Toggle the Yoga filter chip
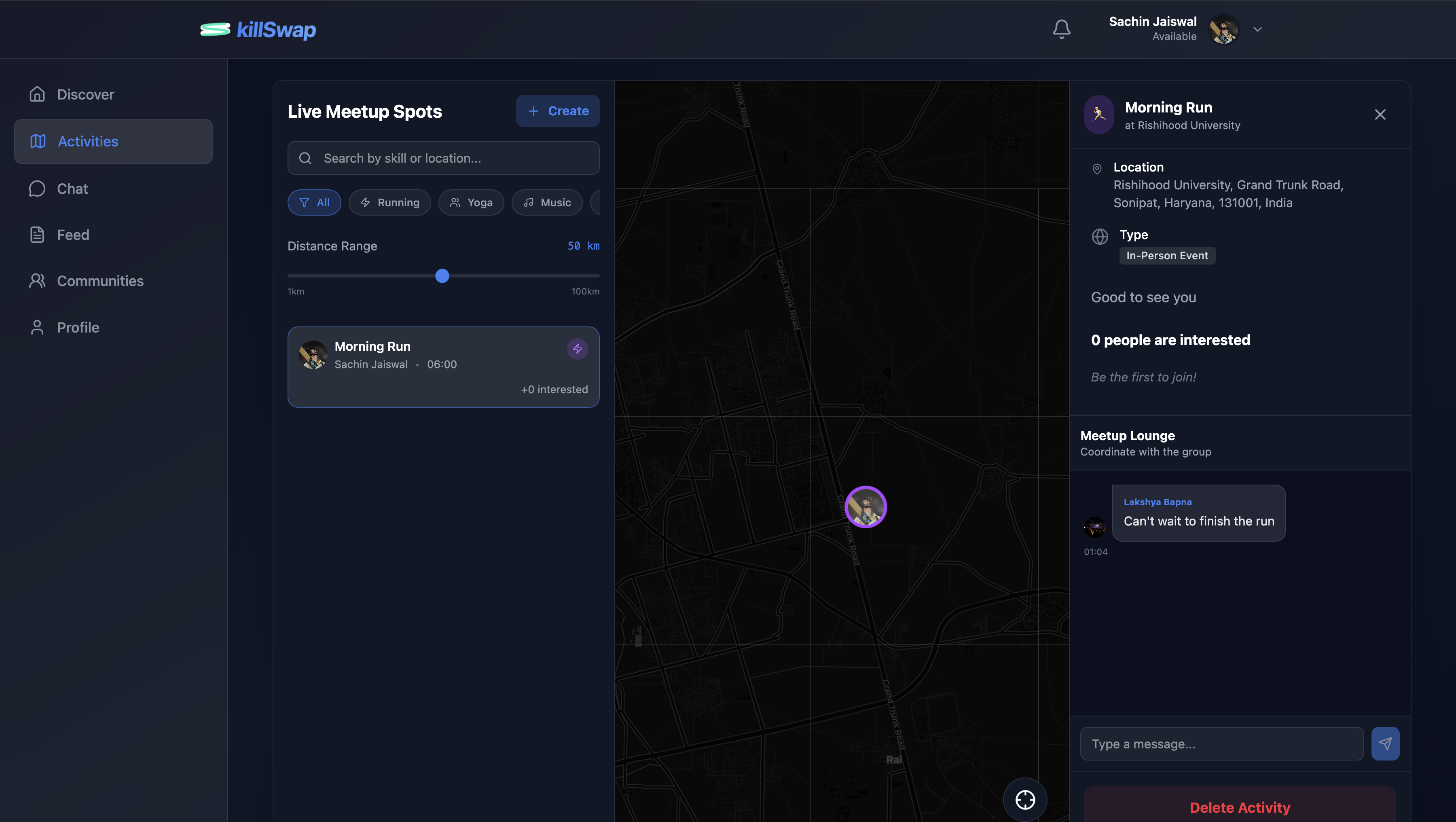 (x=471, y=202)
